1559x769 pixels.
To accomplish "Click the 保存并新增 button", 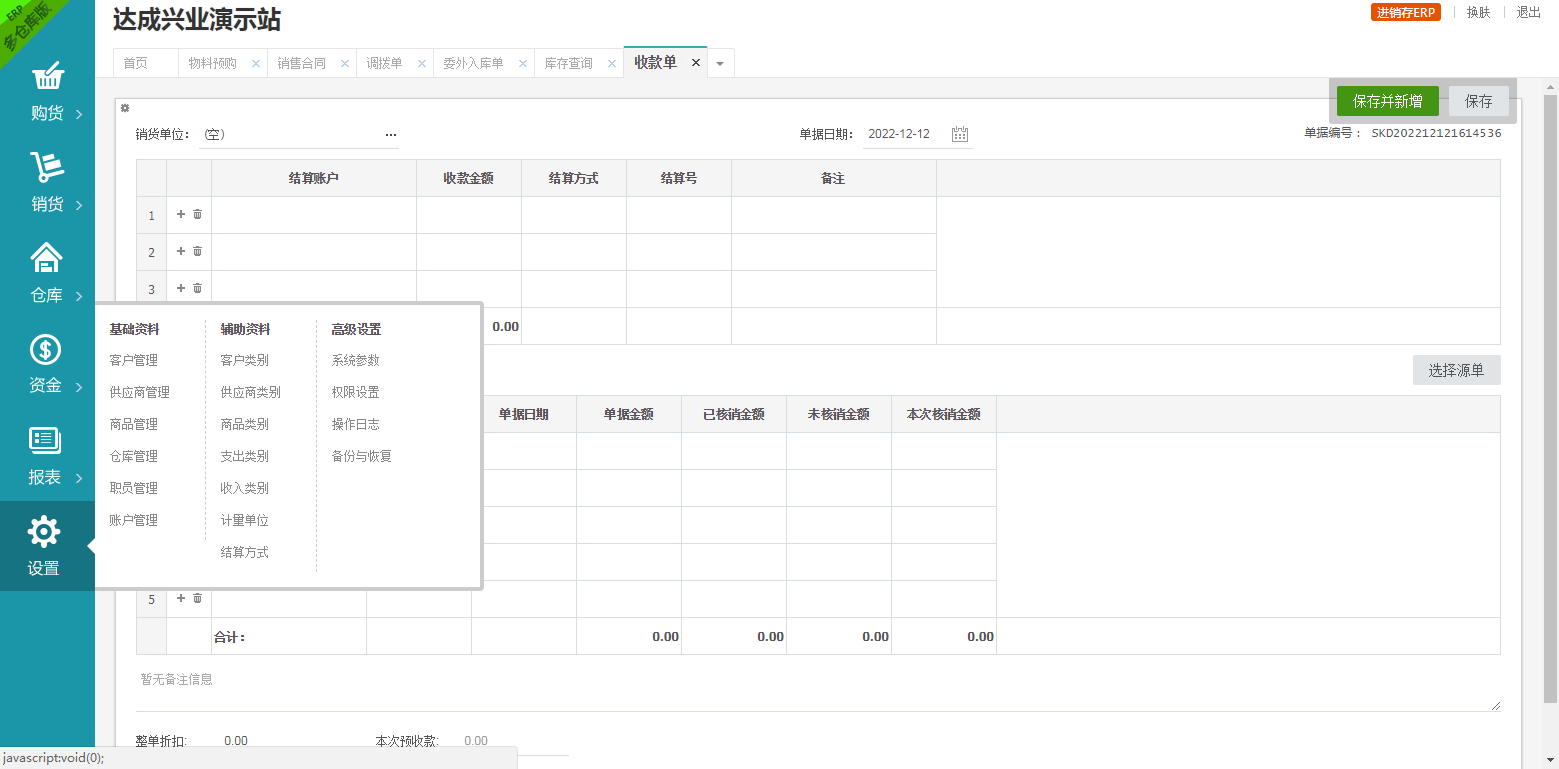I will [x=1387, y=101].
